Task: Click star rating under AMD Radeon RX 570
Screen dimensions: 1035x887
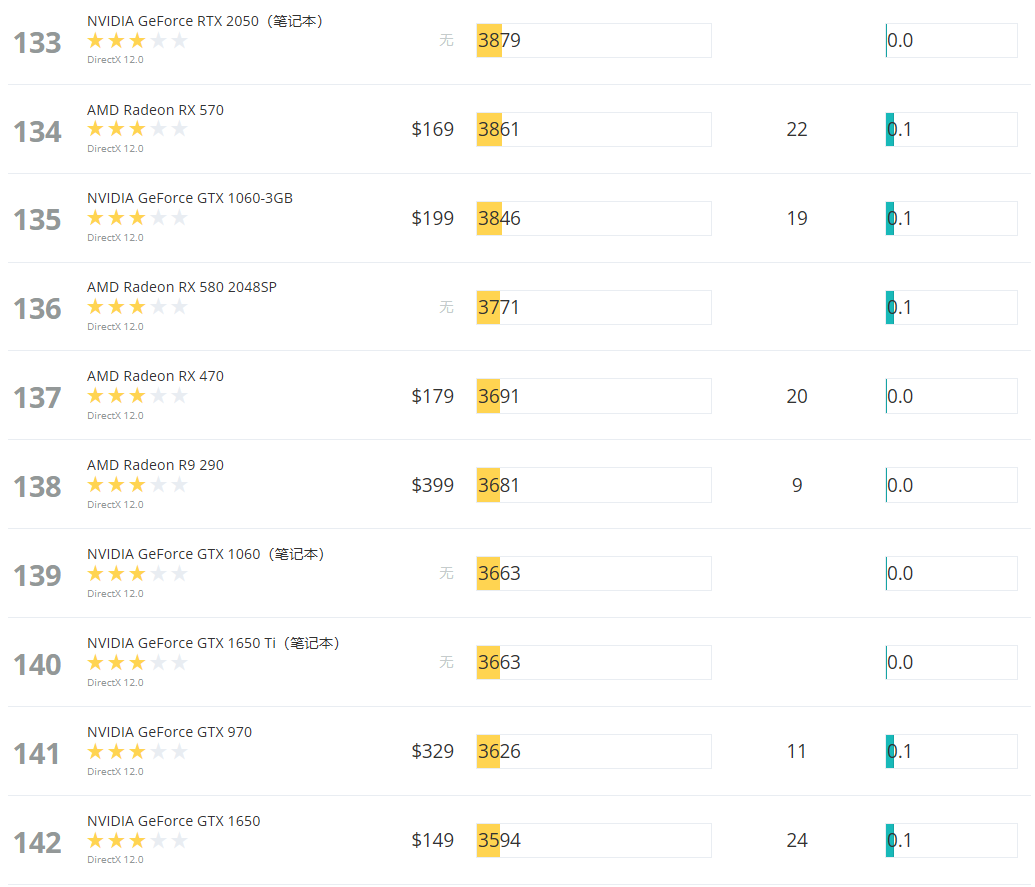Action: [137, 129]
